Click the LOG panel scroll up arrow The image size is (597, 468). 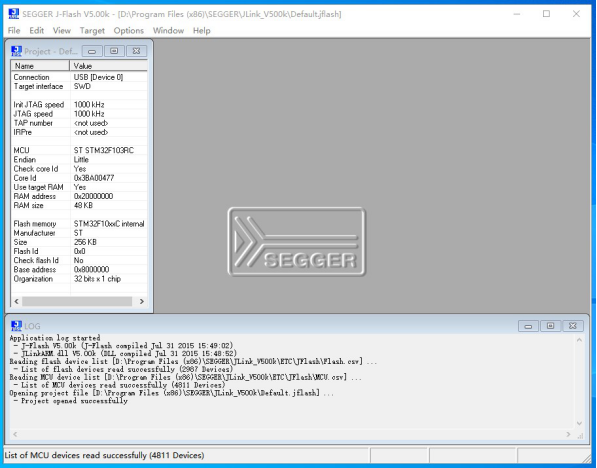point(579,340)
